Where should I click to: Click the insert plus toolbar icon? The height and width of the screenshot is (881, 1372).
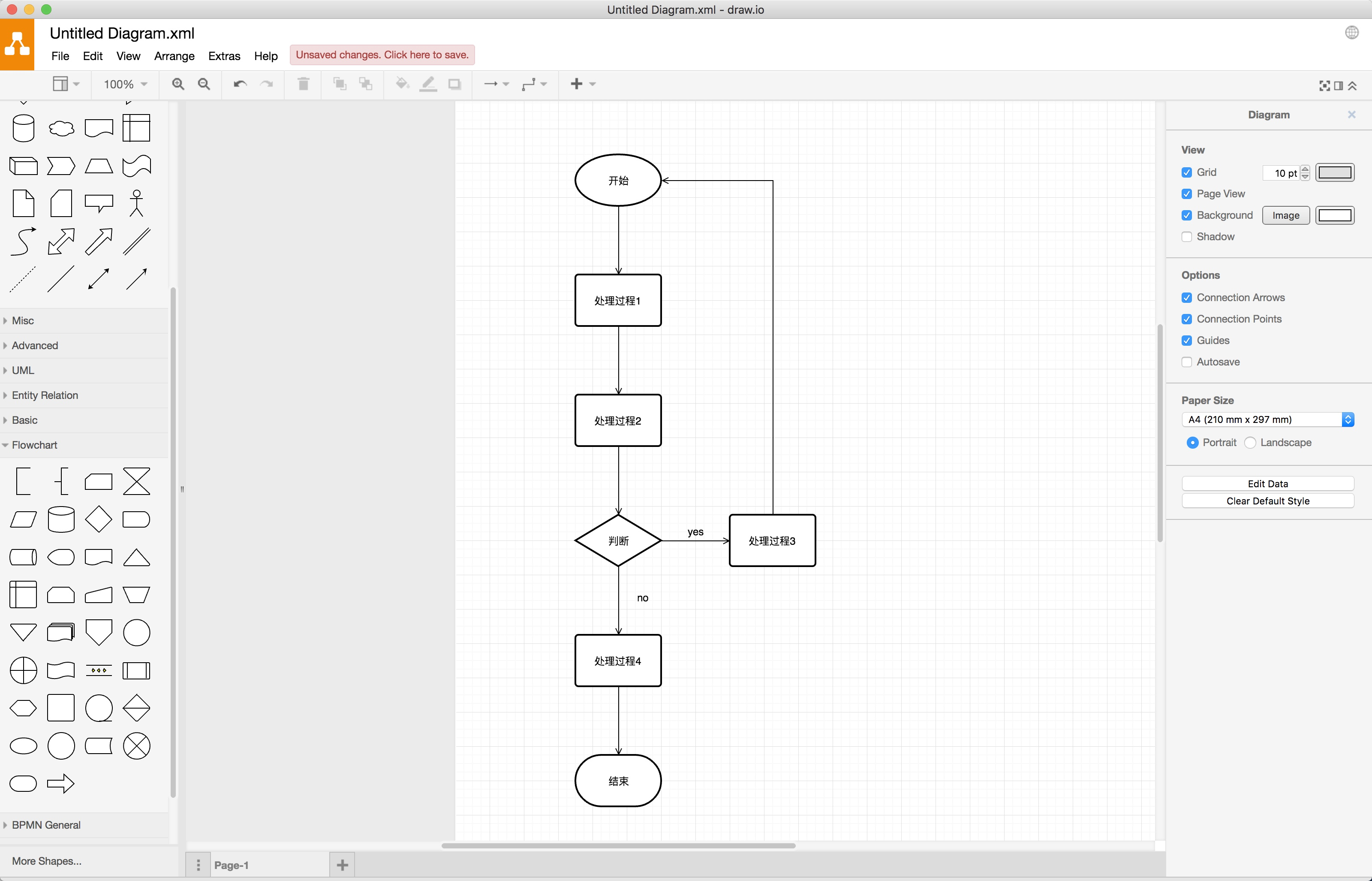577,84
